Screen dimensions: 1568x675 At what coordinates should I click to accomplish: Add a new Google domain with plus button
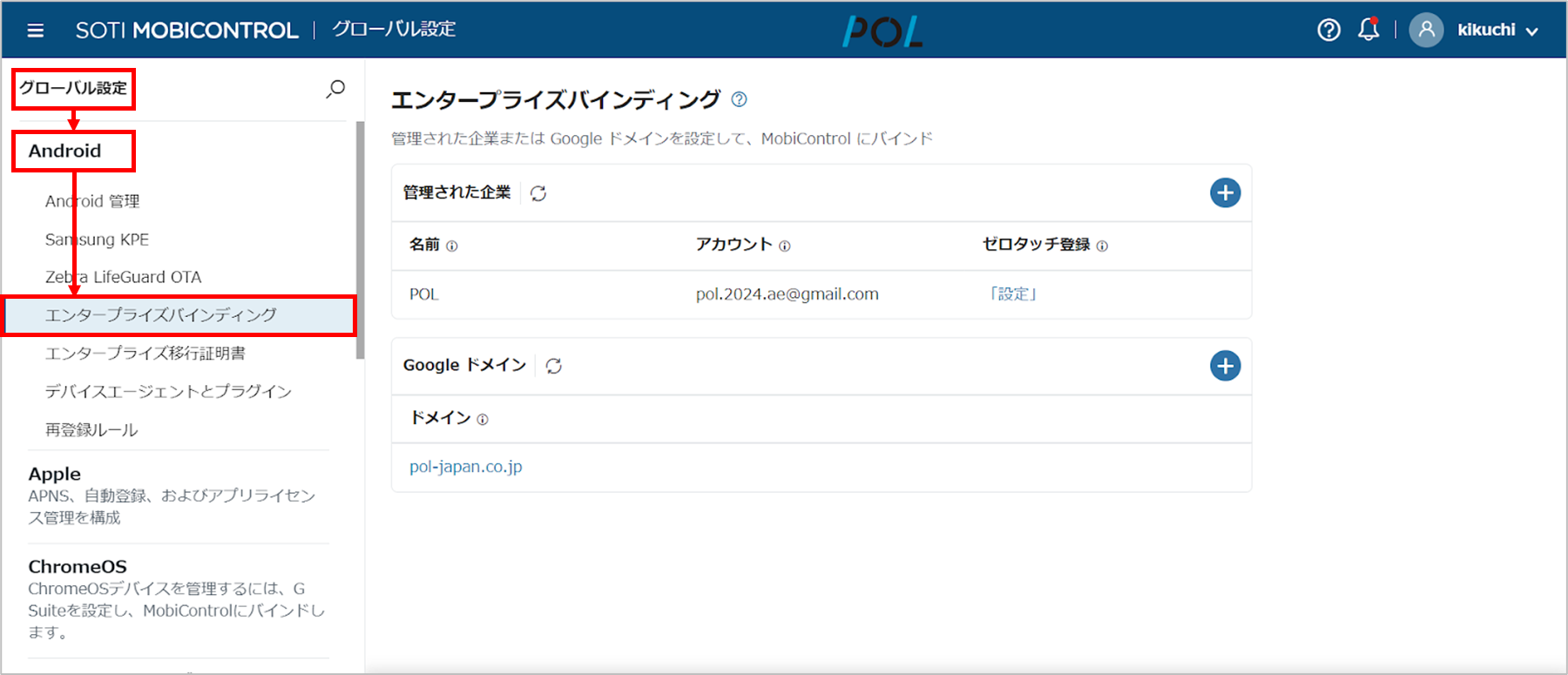coord(1225,366)
